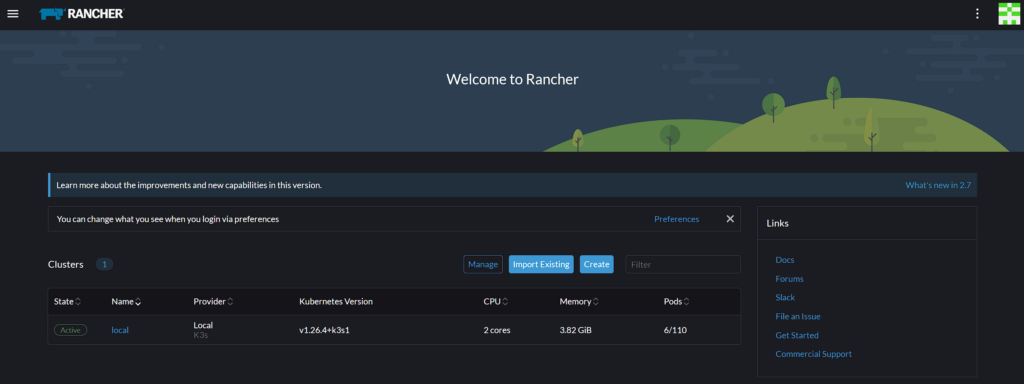
Task: Sort clusters by Provider column
Action: [x=214, y=302]
